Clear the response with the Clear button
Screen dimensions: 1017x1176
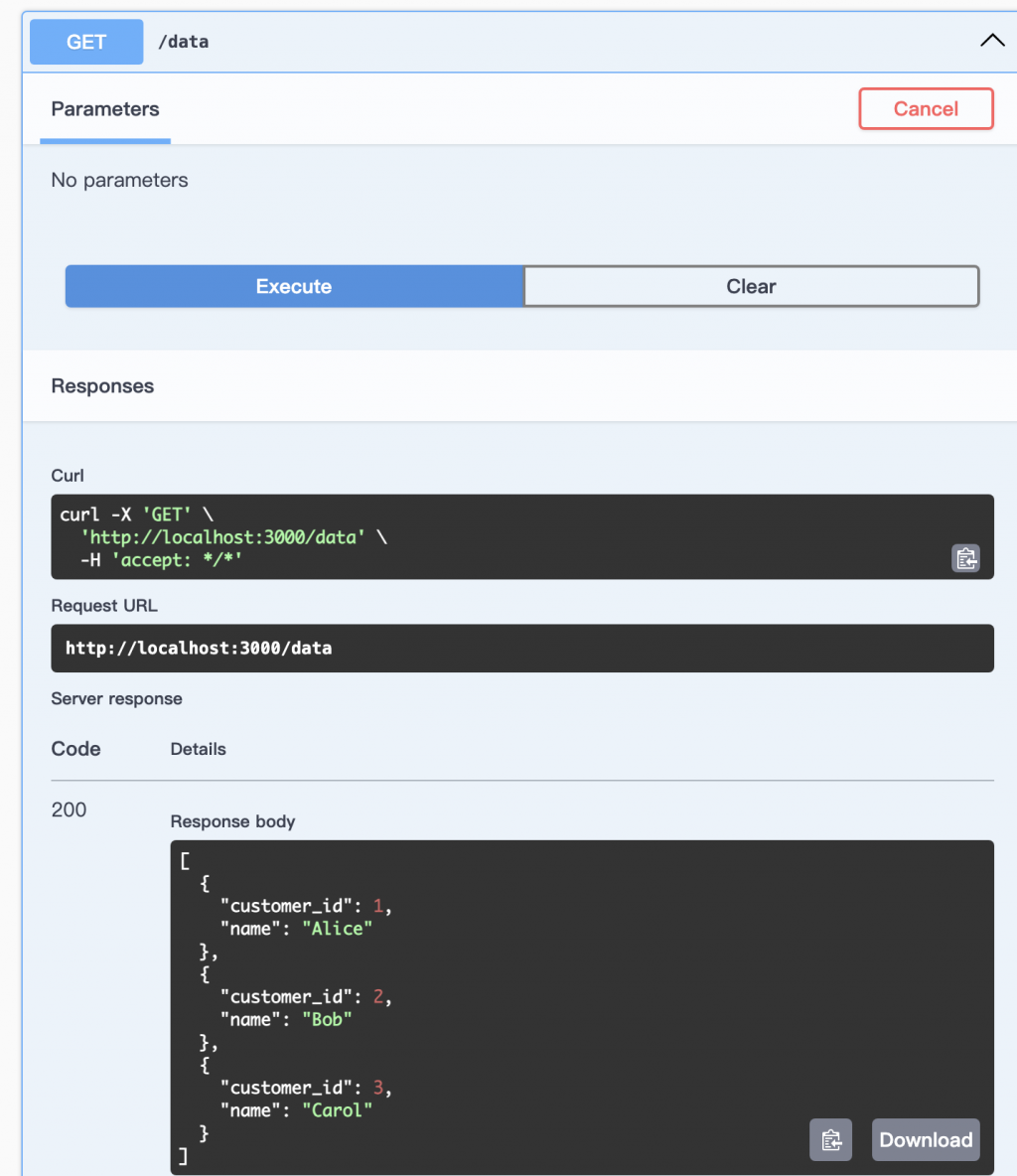[x=751, y=286]
